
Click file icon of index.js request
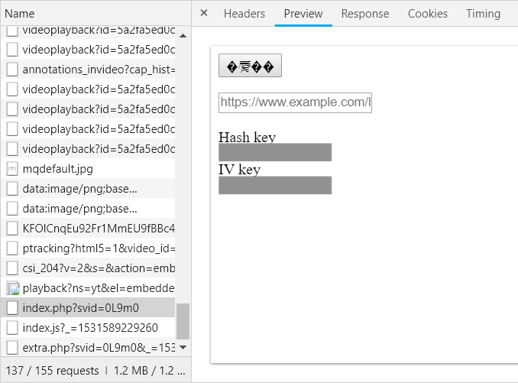[12, 328]
